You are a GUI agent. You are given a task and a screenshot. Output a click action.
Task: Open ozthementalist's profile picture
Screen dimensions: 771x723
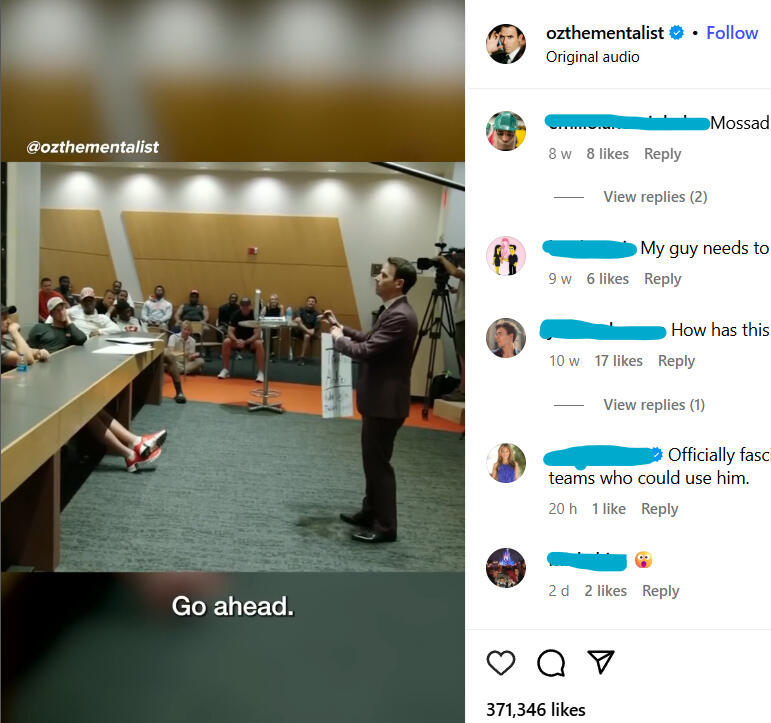click(505, 44)
